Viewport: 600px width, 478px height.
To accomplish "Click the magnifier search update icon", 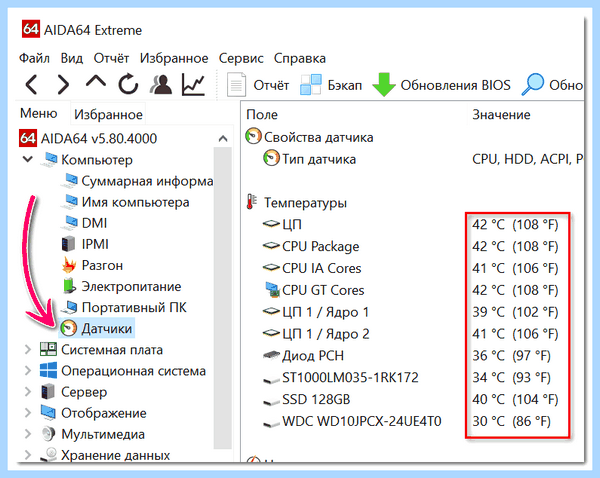I will [x=533, y=85].
